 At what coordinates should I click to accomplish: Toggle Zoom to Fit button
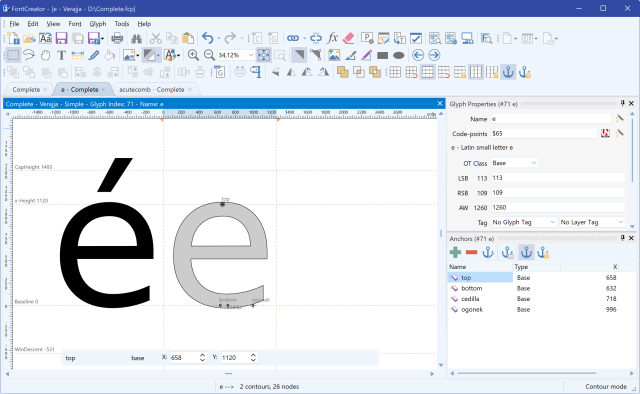tap(264, 55)
